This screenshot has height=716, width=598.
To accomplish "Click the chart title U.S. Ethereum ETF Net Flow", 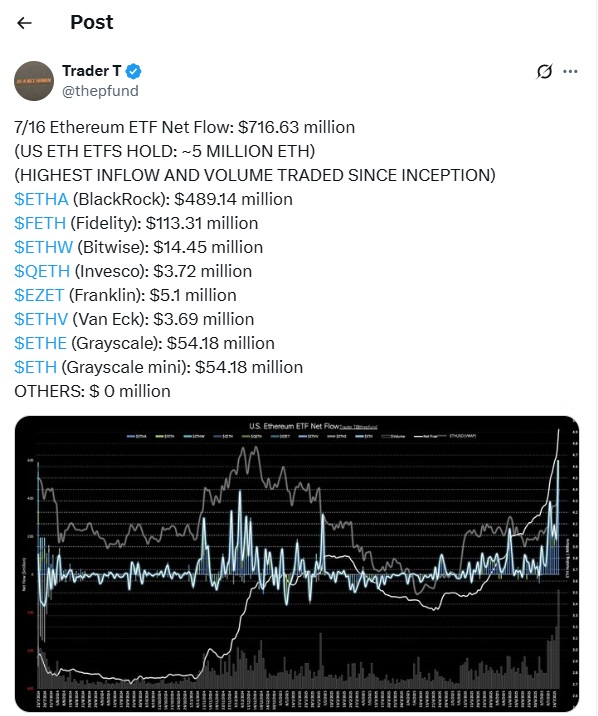I will (x=294, y=426).
